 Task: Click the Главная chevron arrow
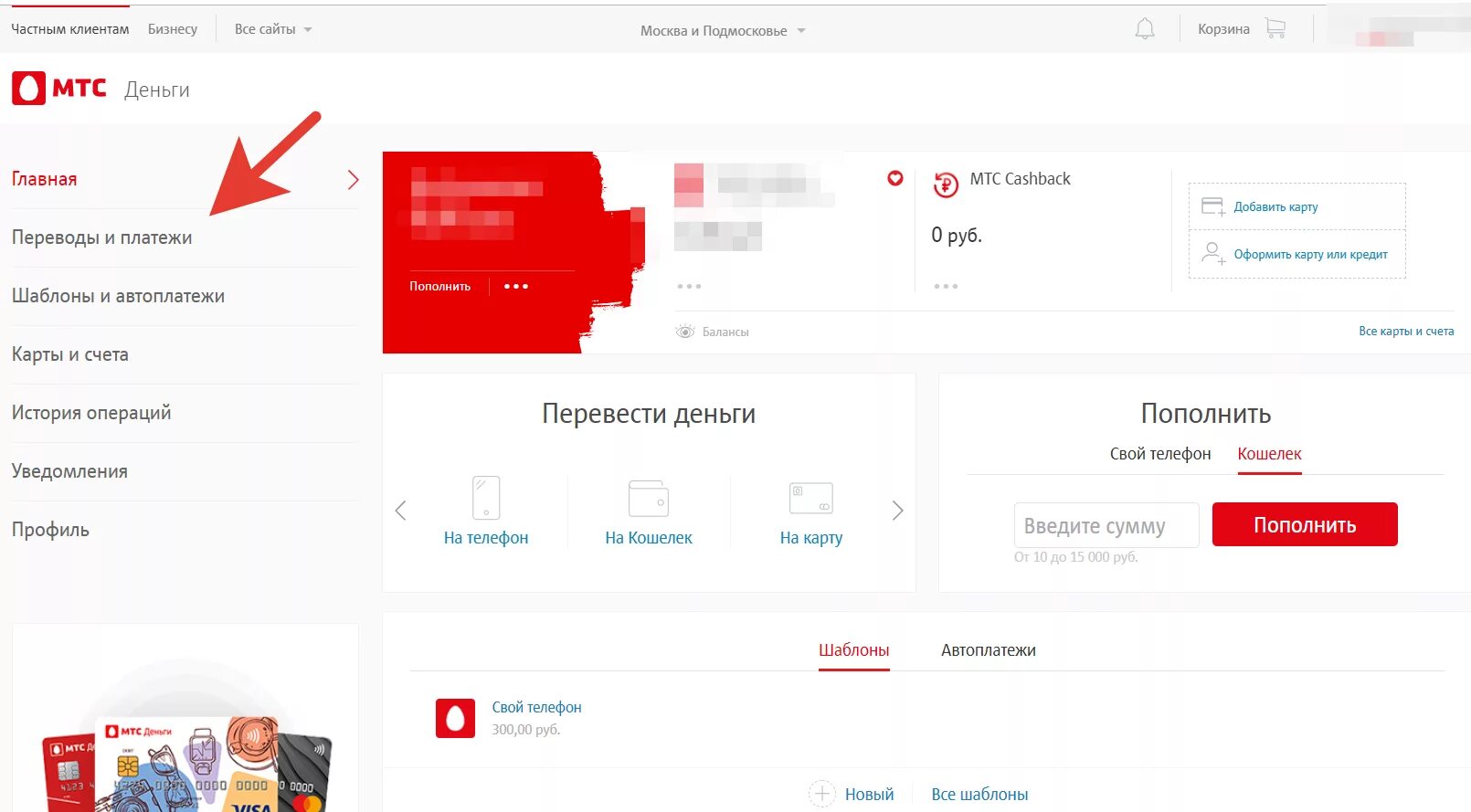(x=353, y=180)
